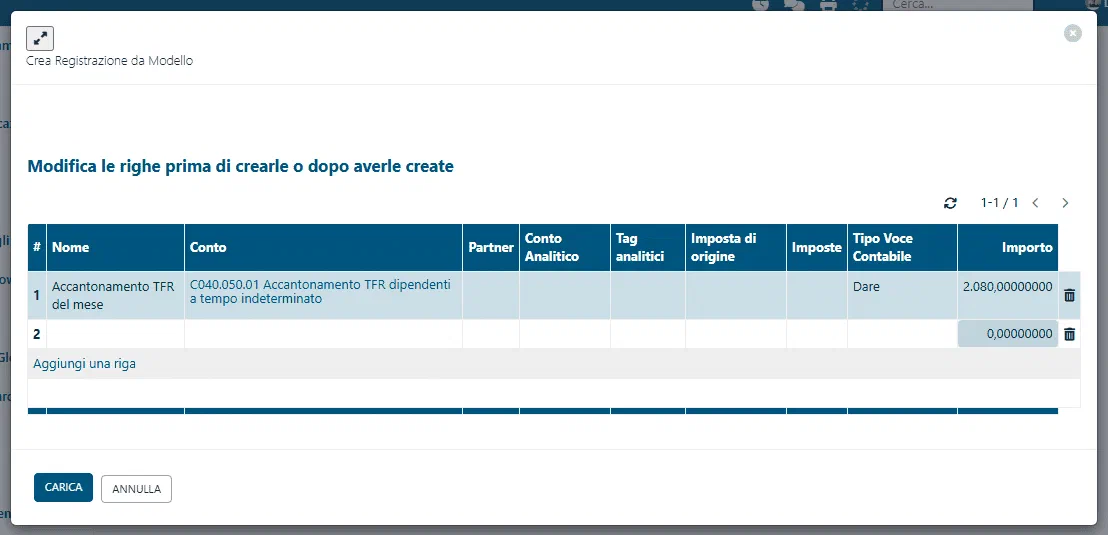
Task: Edit the 0,00000000 amount field
Action: coord(1008,334)
